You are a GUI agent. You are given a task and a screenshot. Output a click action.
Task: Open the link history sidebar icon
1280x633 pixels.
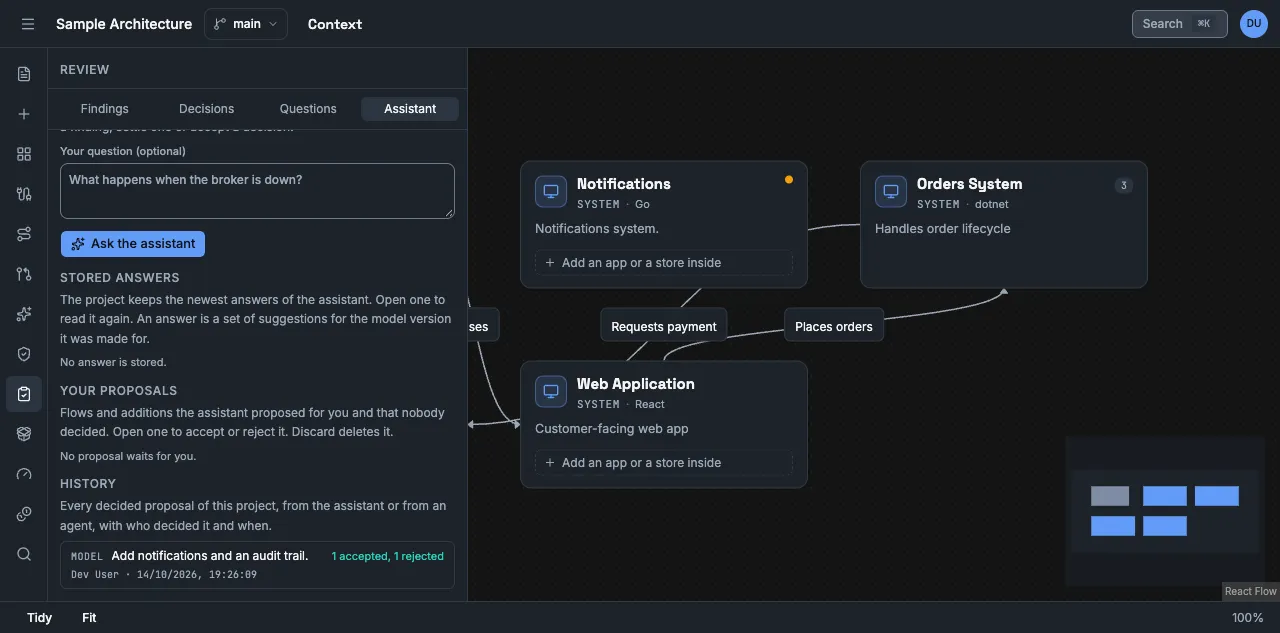[24, 514]
